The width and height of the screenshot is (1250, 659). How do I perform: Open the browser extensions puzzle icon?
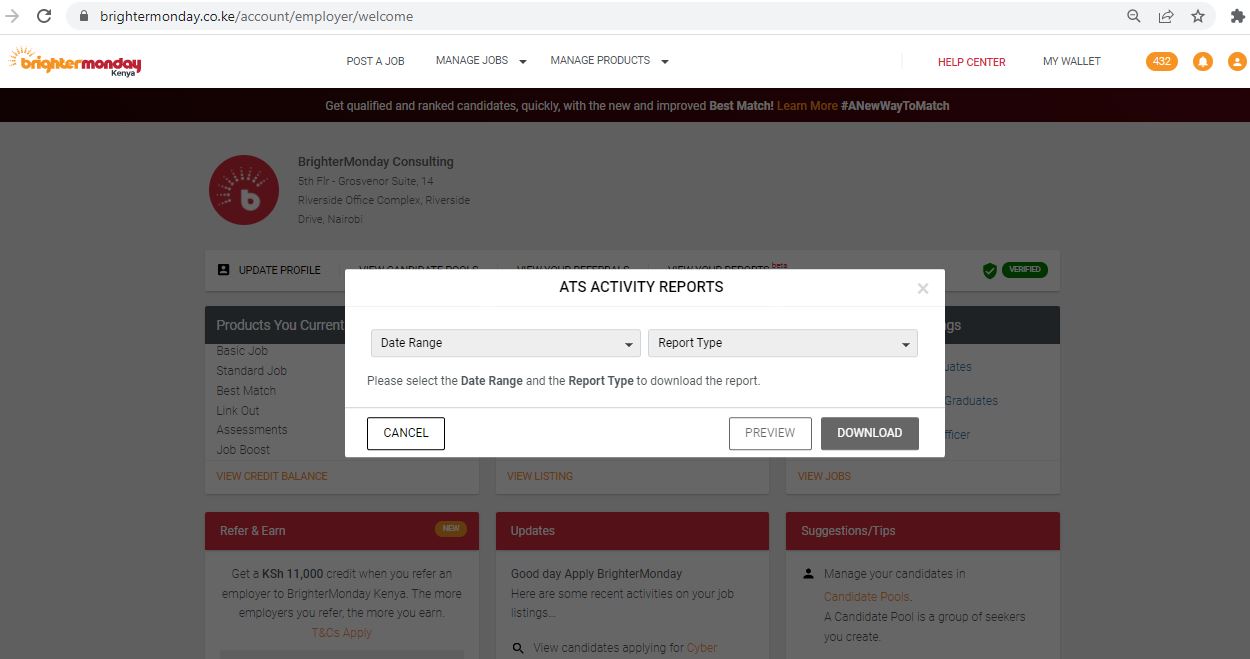[x=1237, y=16]
